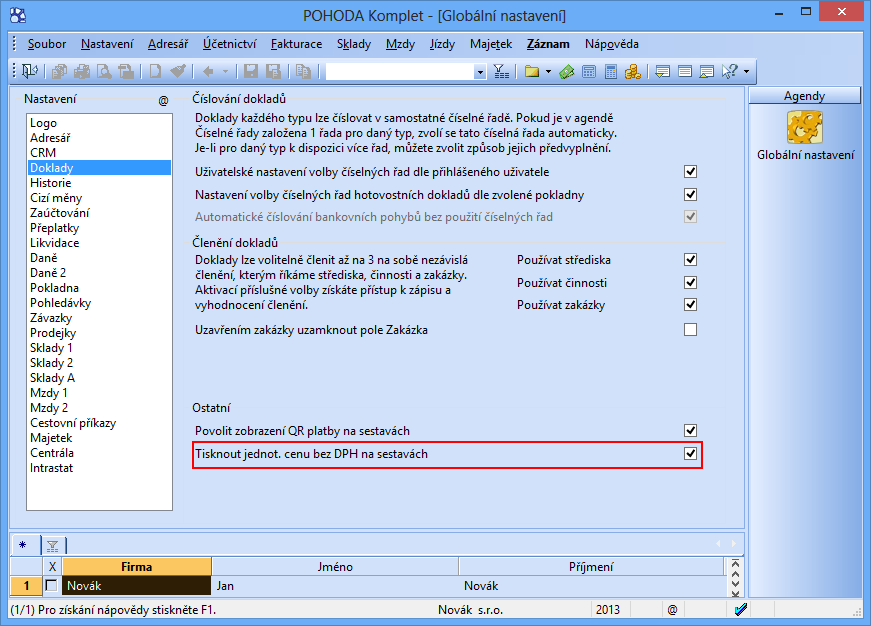The height and width of the screenshot is (626, 871).
Task: Click the Jan cell in Jméno column
Action: click(x=335, y=585)
